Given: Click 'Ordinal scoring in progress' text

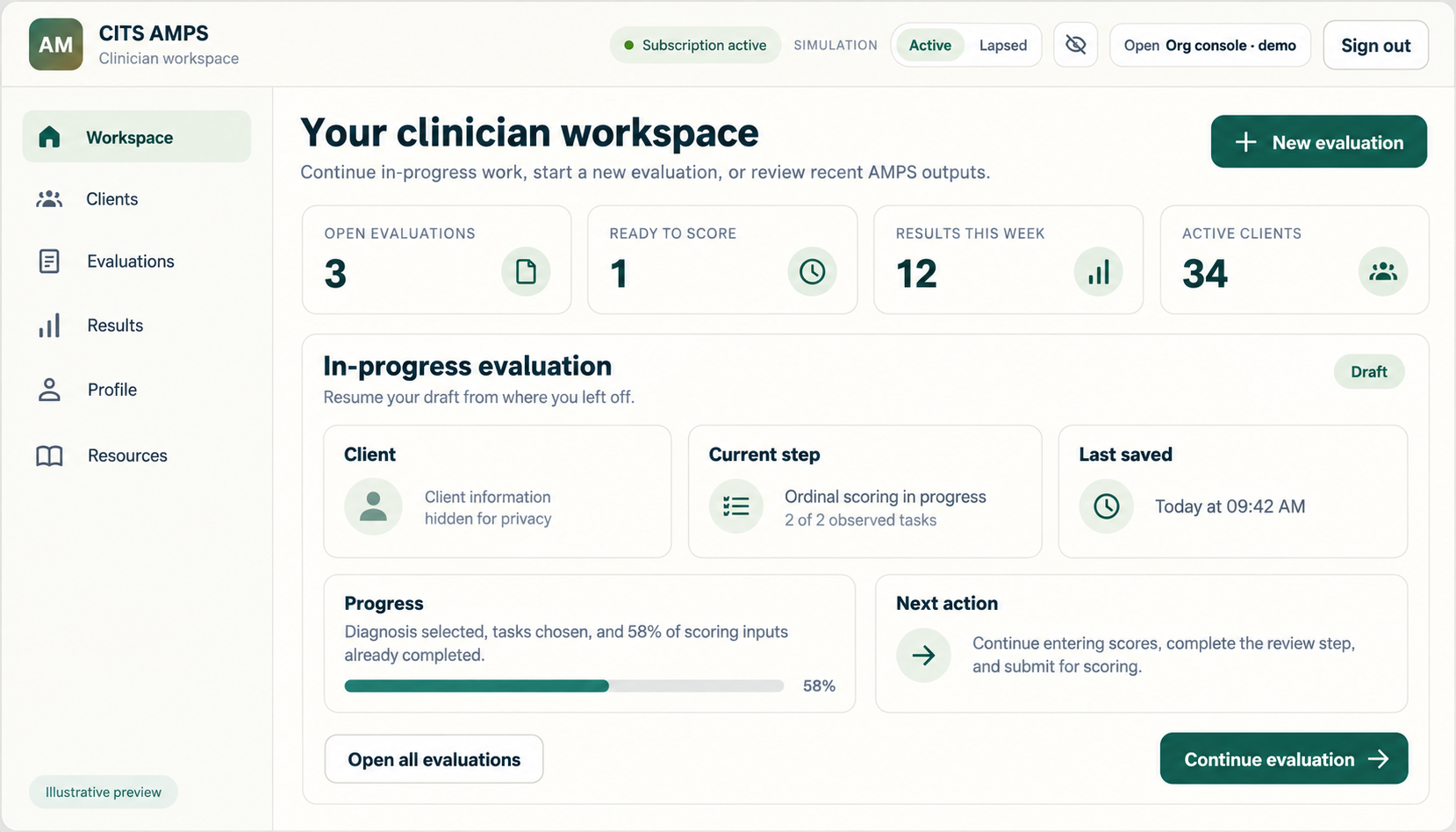Looking at the screenshot, I should pos(885,497).
